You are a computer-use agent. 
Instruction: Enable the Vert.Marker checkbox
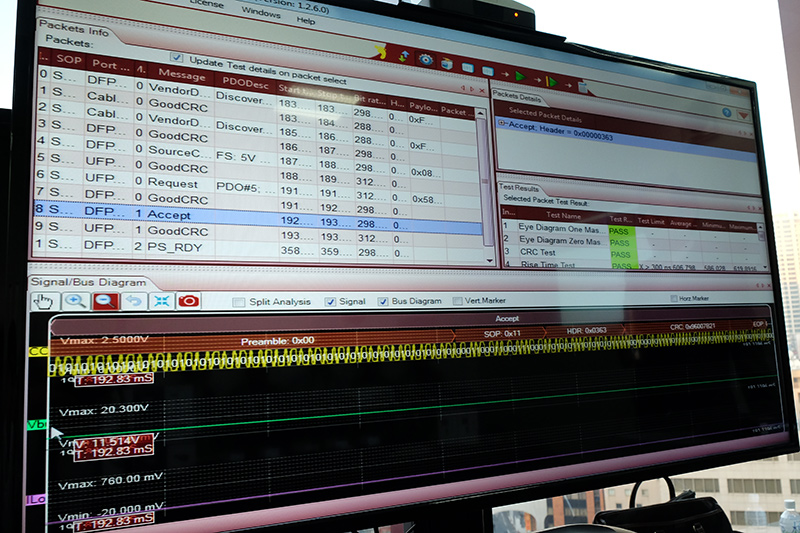[457, 300]
